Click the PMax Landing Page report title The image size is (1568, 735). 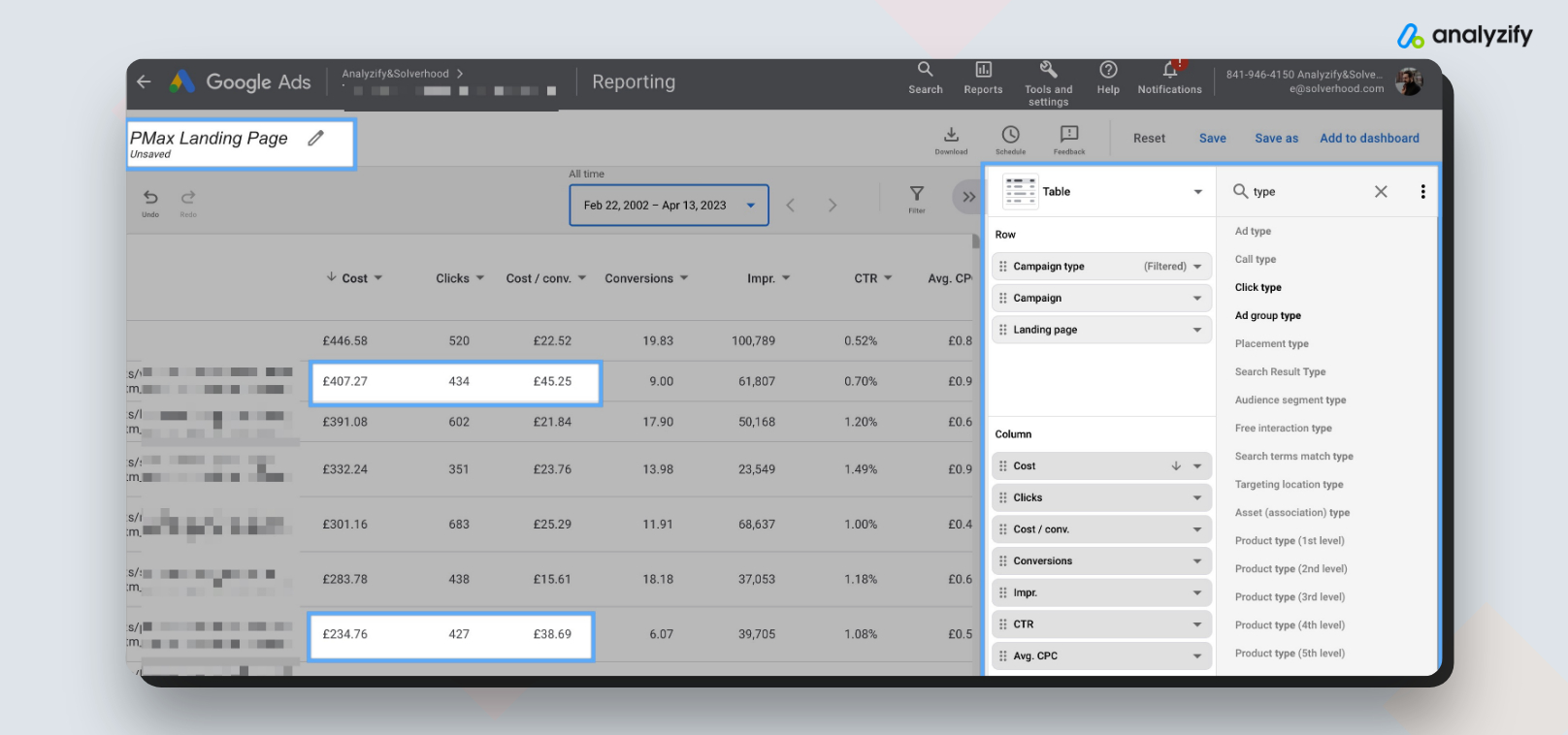click(x=209, y=138)
